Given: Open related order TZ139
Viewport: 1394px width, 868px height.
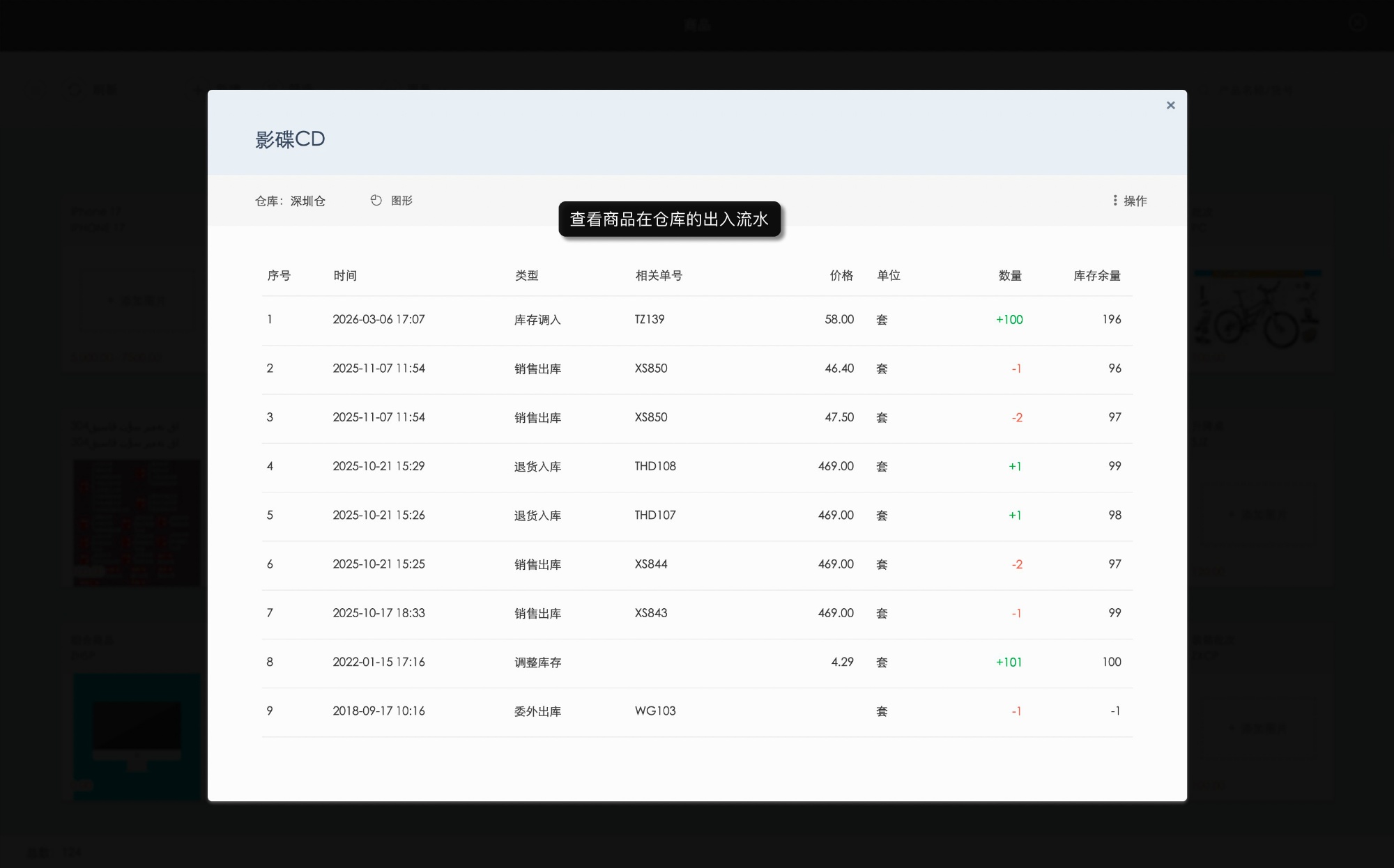Looking at the screenshot, I should (649, 319).
